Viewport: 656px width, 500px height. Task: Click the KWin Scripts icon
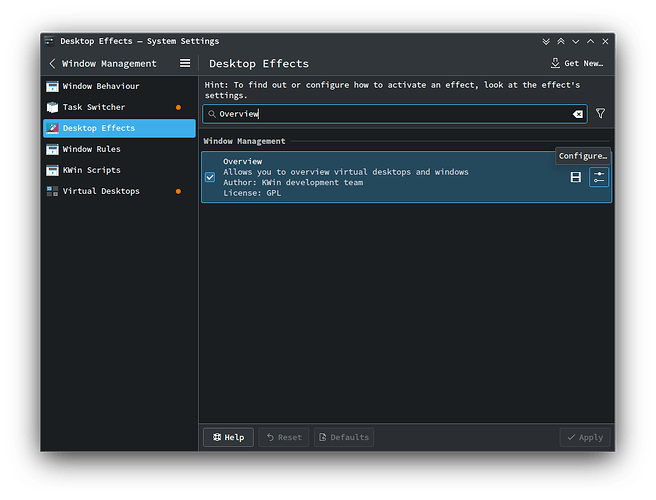click(x=52, y=170)
